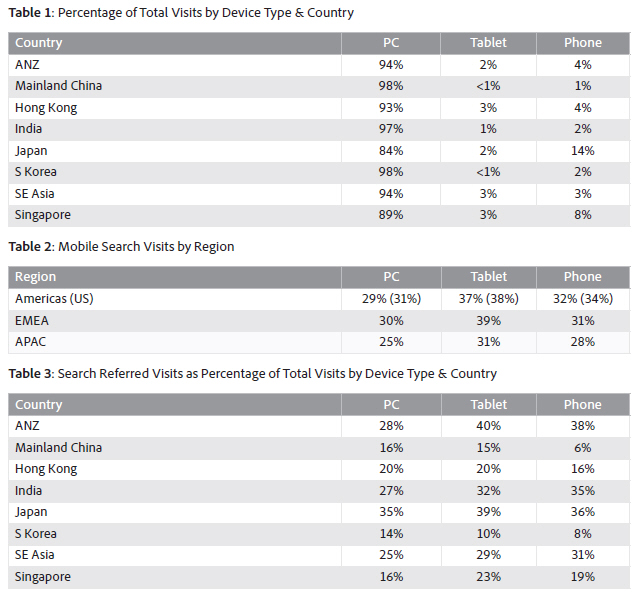Select the Americas Phone cell 32% (34%)

(x=582, y=299)
